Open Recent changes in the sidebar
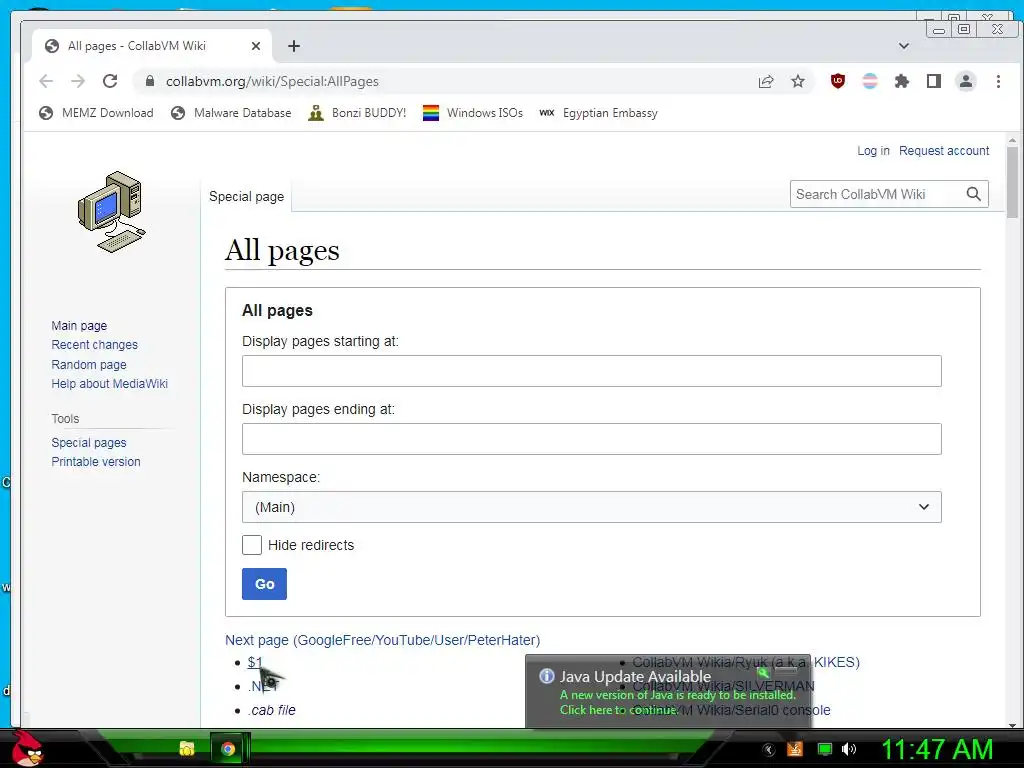This screenshot has height=768, width=1024. tap(95, 345)
